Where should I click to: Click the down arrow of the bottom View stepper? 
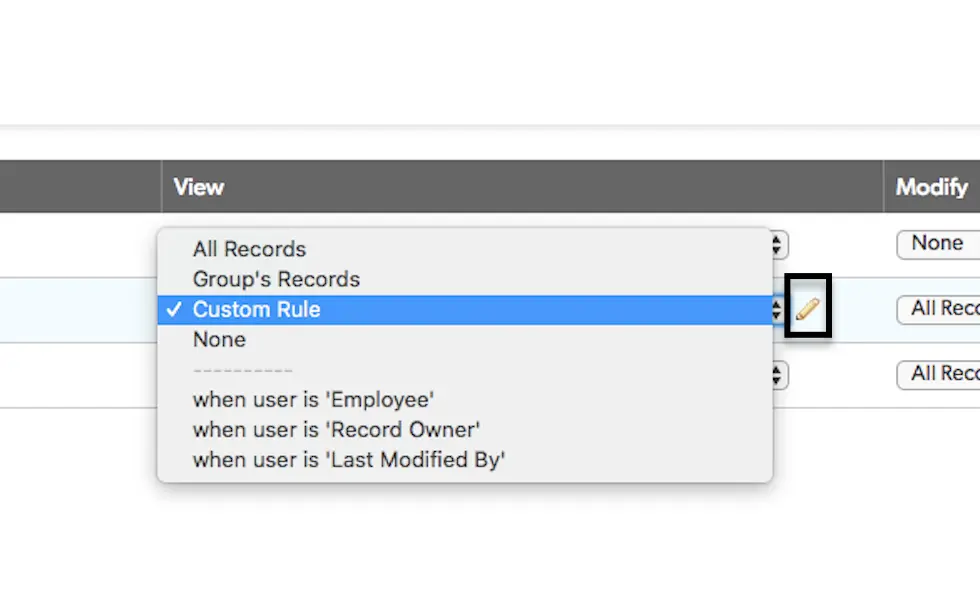click(x=777, y=380)
